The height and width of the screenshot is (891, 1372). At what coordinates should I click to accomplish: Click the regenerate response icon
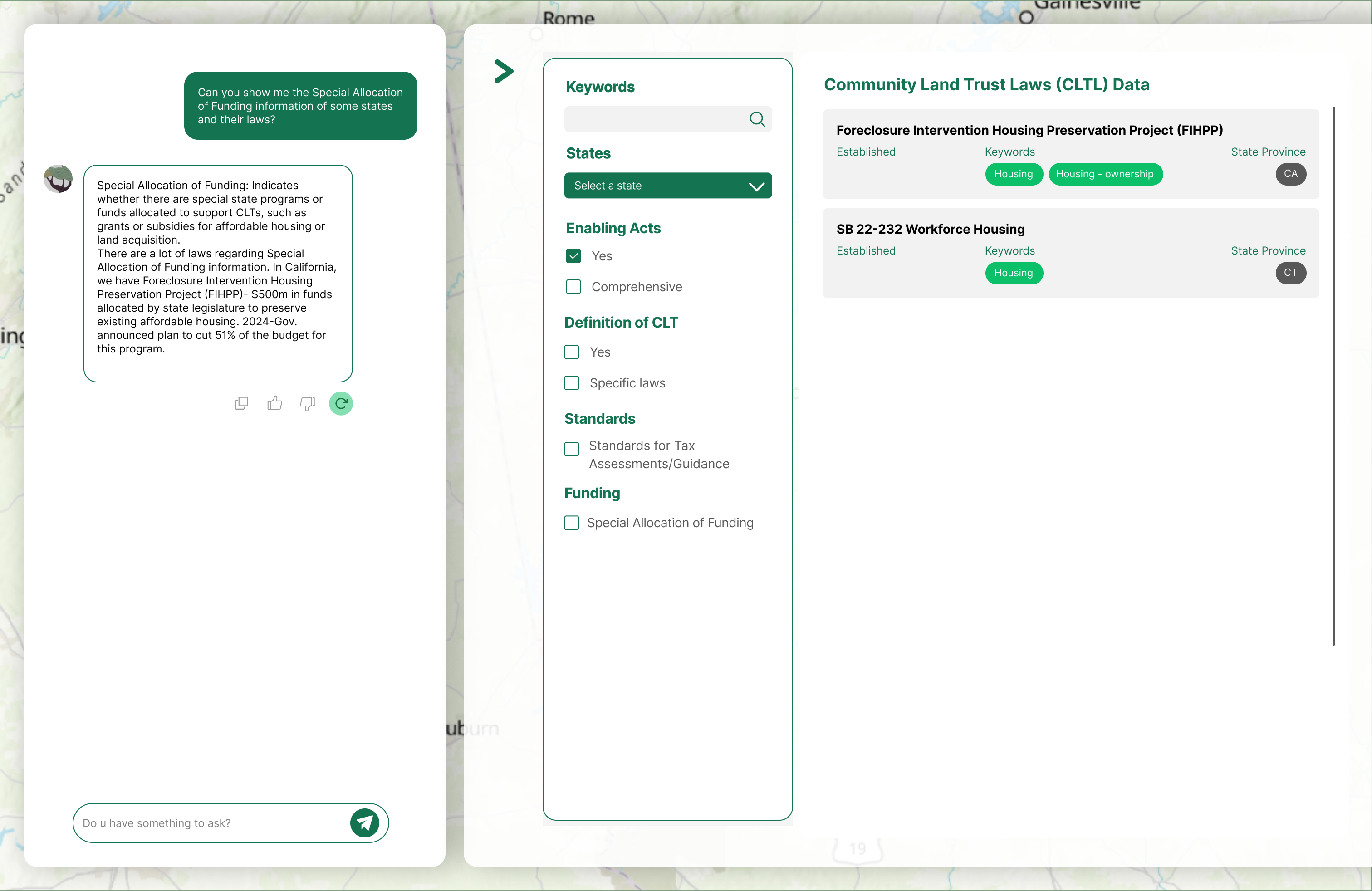tap(341, 403)
